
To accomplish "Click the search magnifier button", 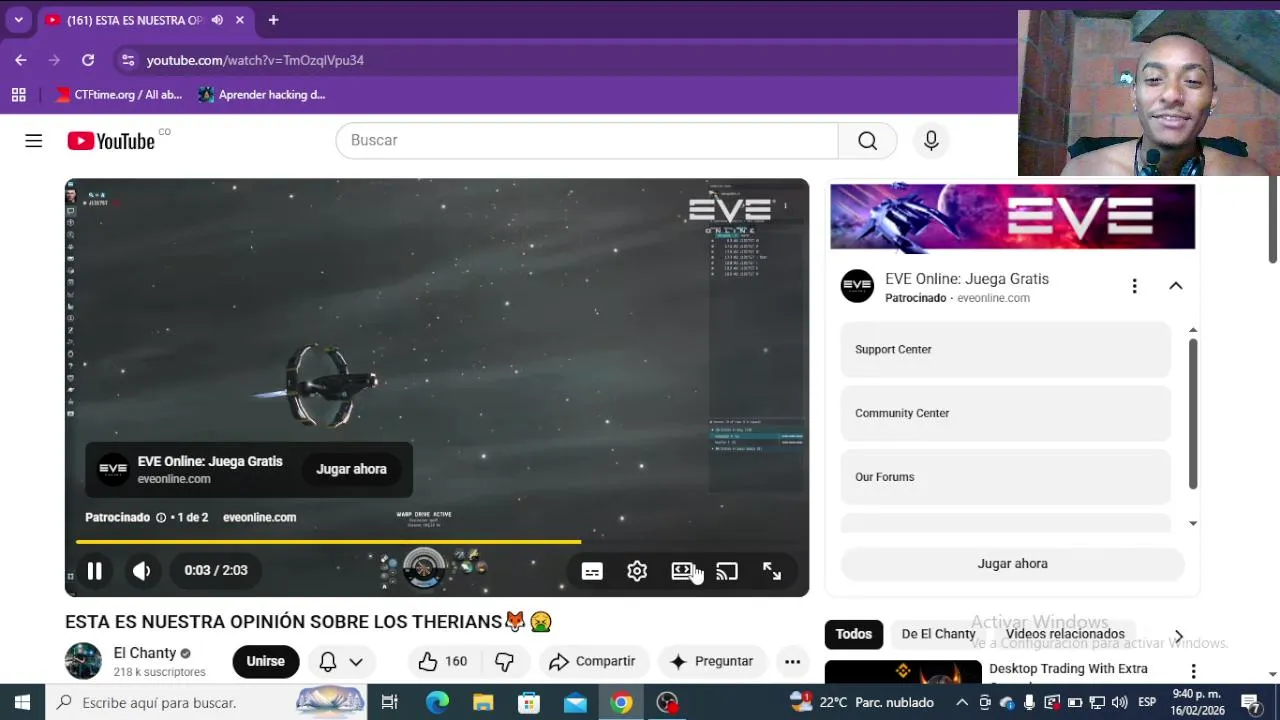I will click(867, 140).
